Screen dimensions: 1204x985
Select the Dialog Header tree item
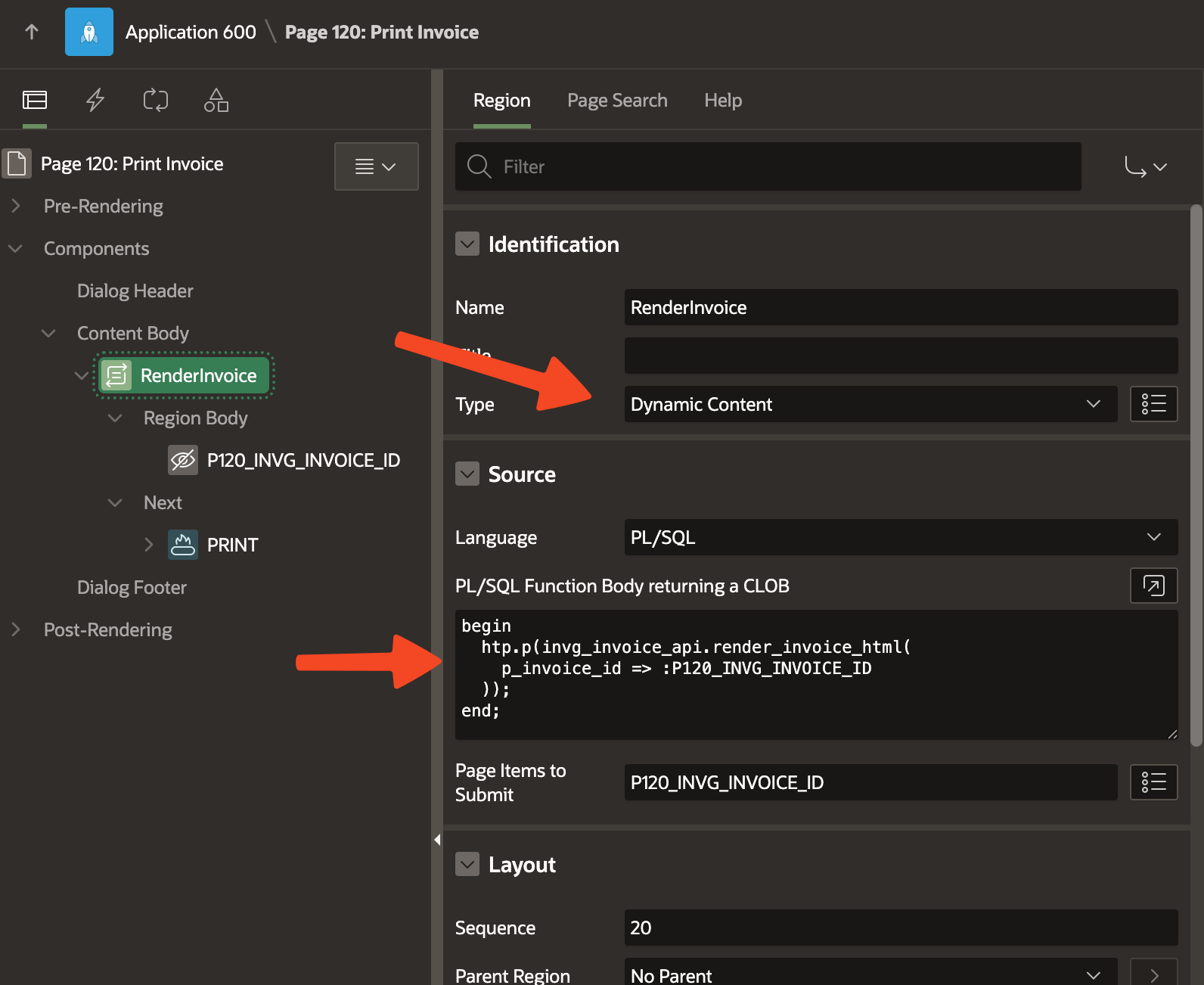pos(135,291)
